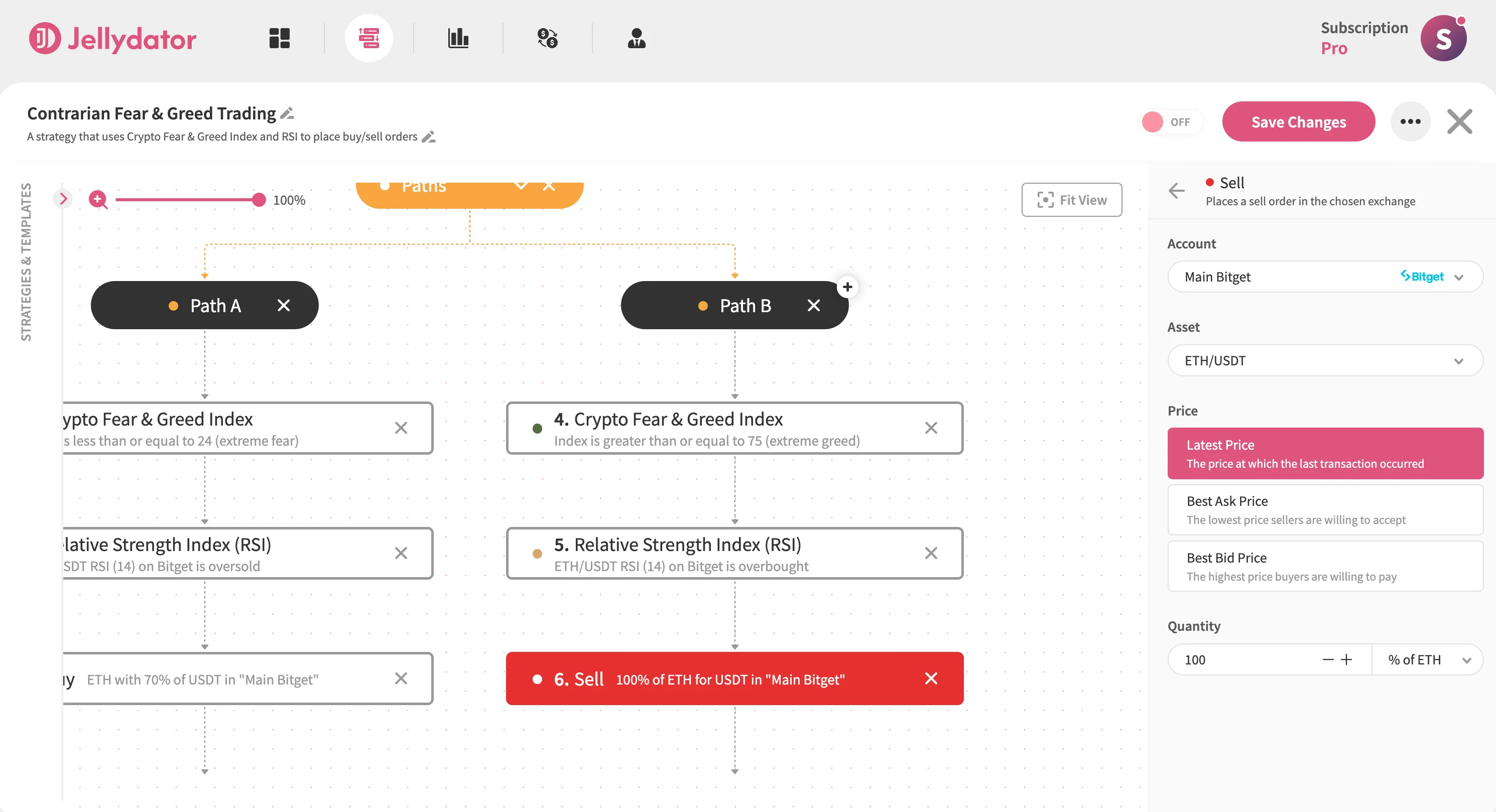The height and width of the screenshot is (812, 1496).
Task: Select node 5 Relative Strength Index
Action: tap(734, 553)
